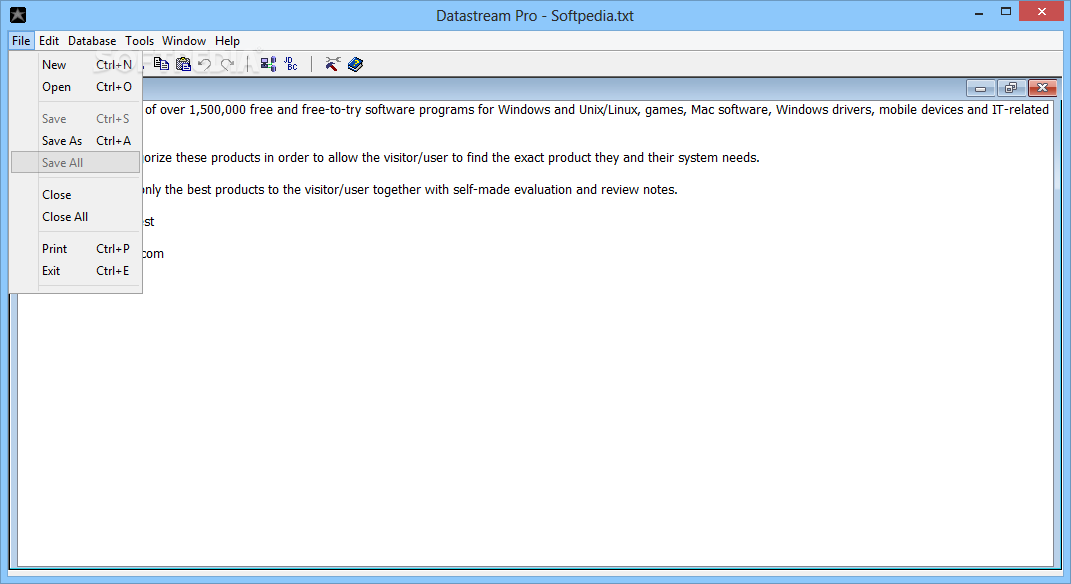Close the inner document with red X

[1042, 88]
